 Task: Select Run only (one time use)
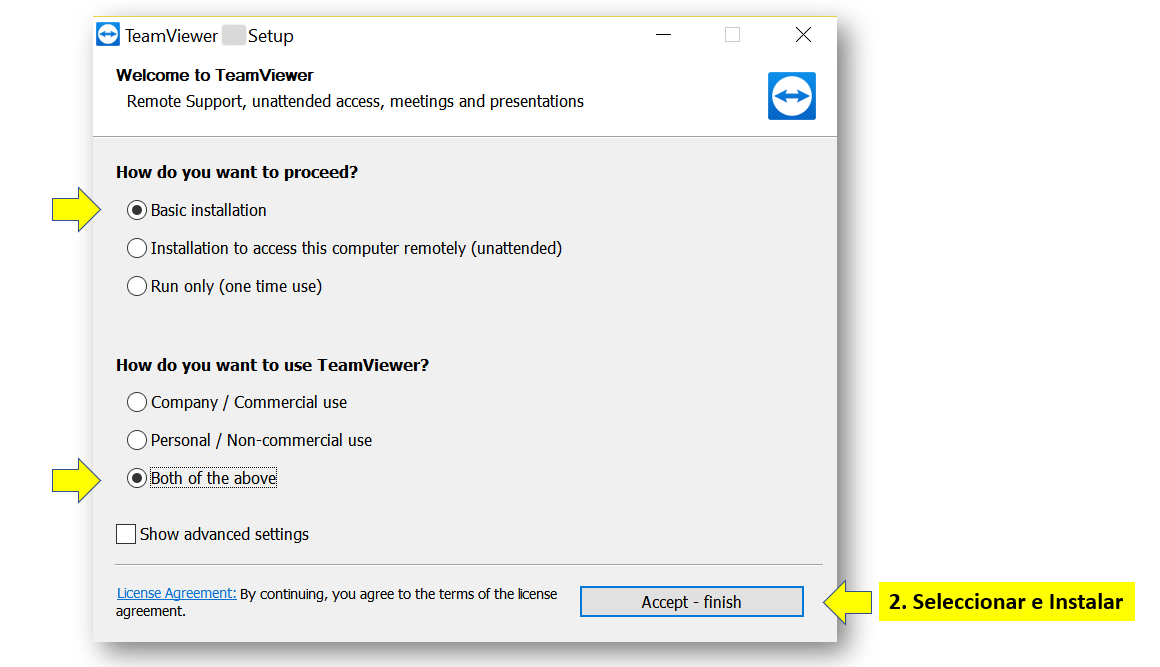137,286
